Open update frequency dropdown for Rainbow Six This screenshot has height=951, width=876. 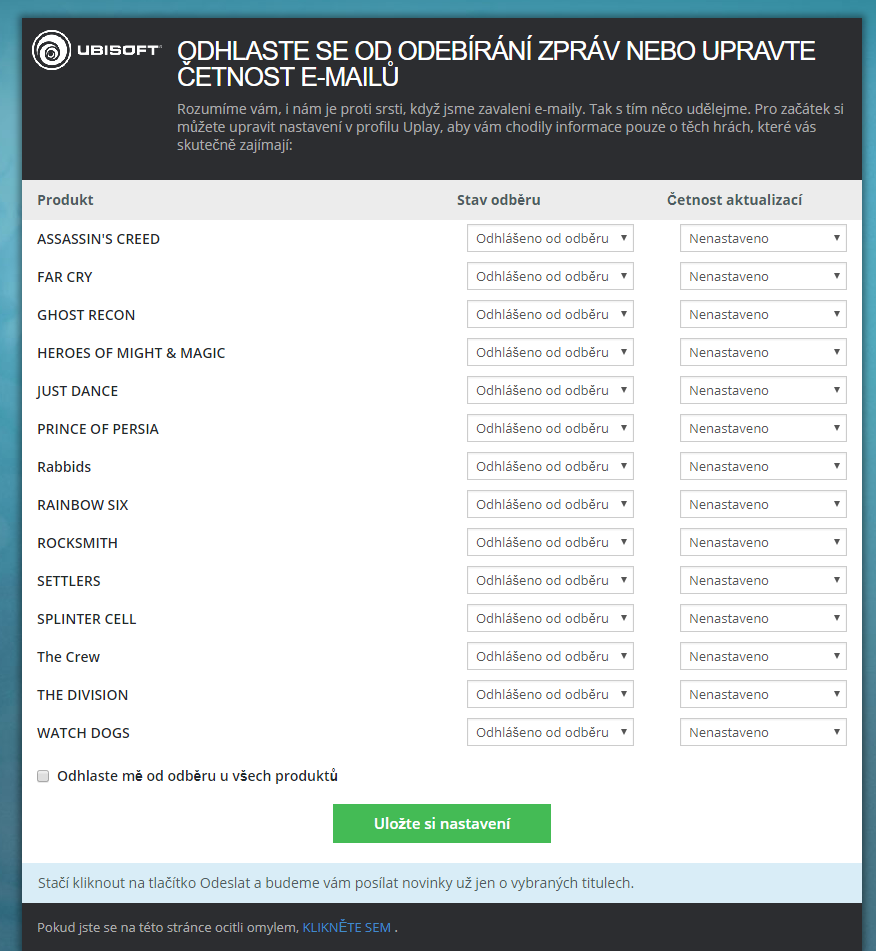click(763, 504)
